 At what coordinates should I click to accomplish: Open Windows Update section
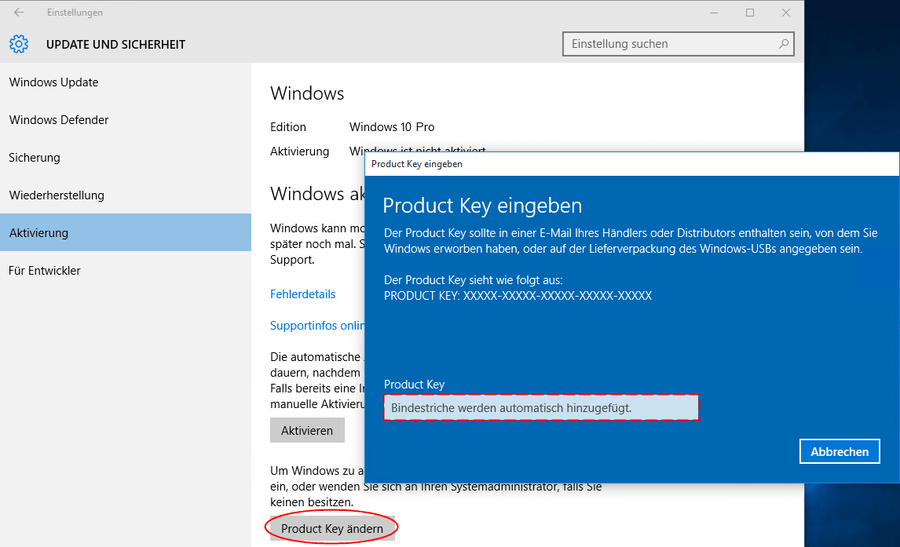(125, 82)
